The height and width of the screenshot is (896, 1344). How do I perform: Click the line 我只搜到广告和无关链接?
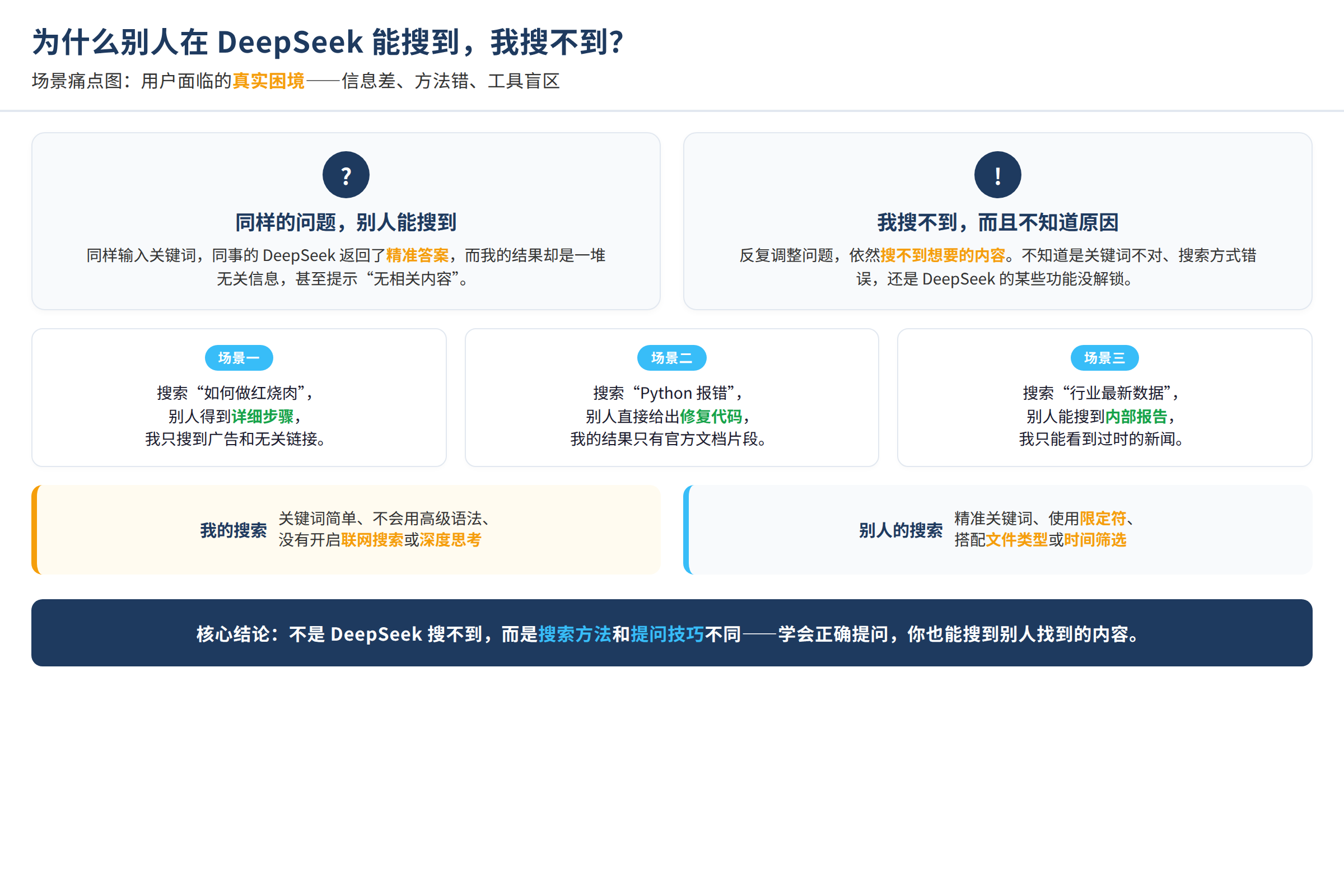[x=235, y=439]
